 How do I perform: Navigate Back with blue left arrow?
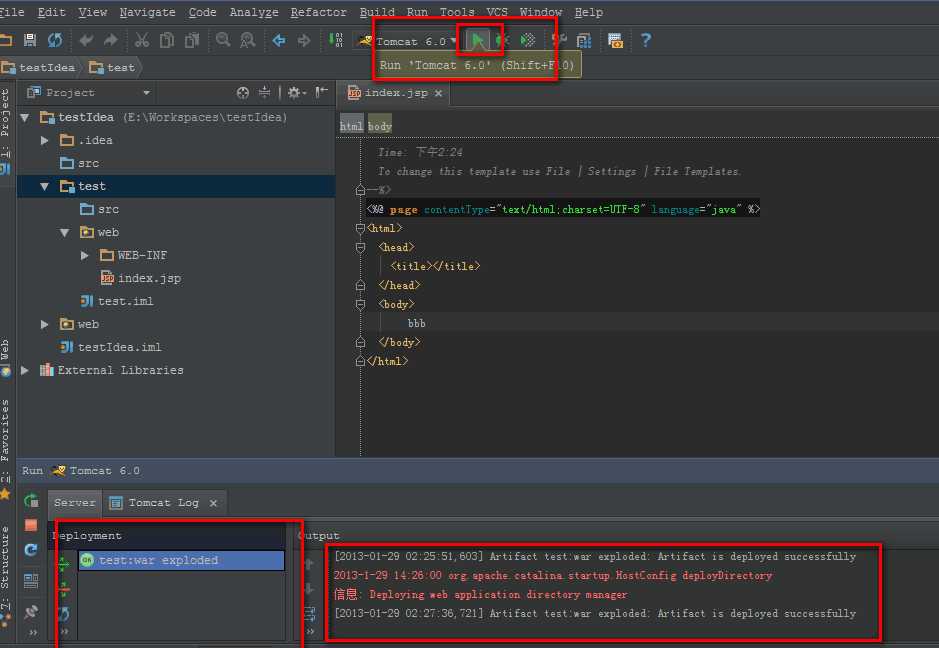pos(278,40)
